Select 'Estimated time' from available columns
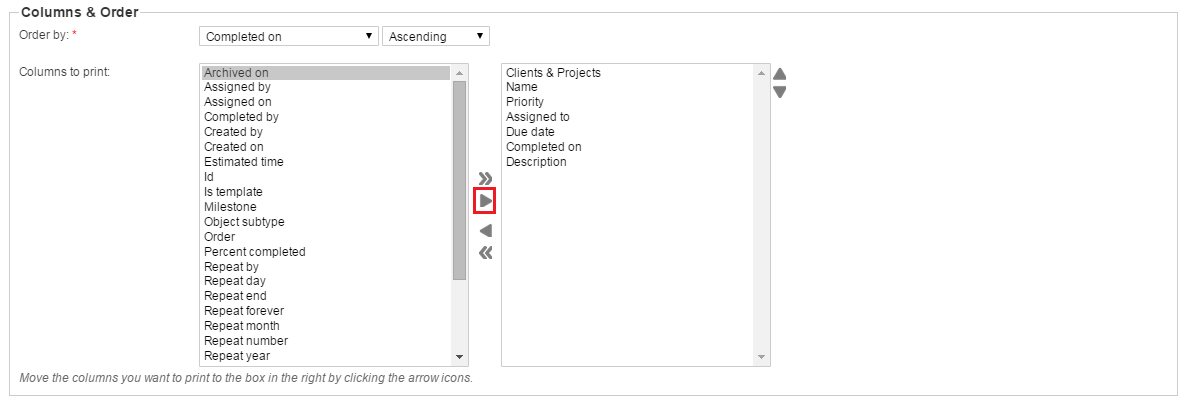This screenshot has height=409, width=1187. pos(244,162)
